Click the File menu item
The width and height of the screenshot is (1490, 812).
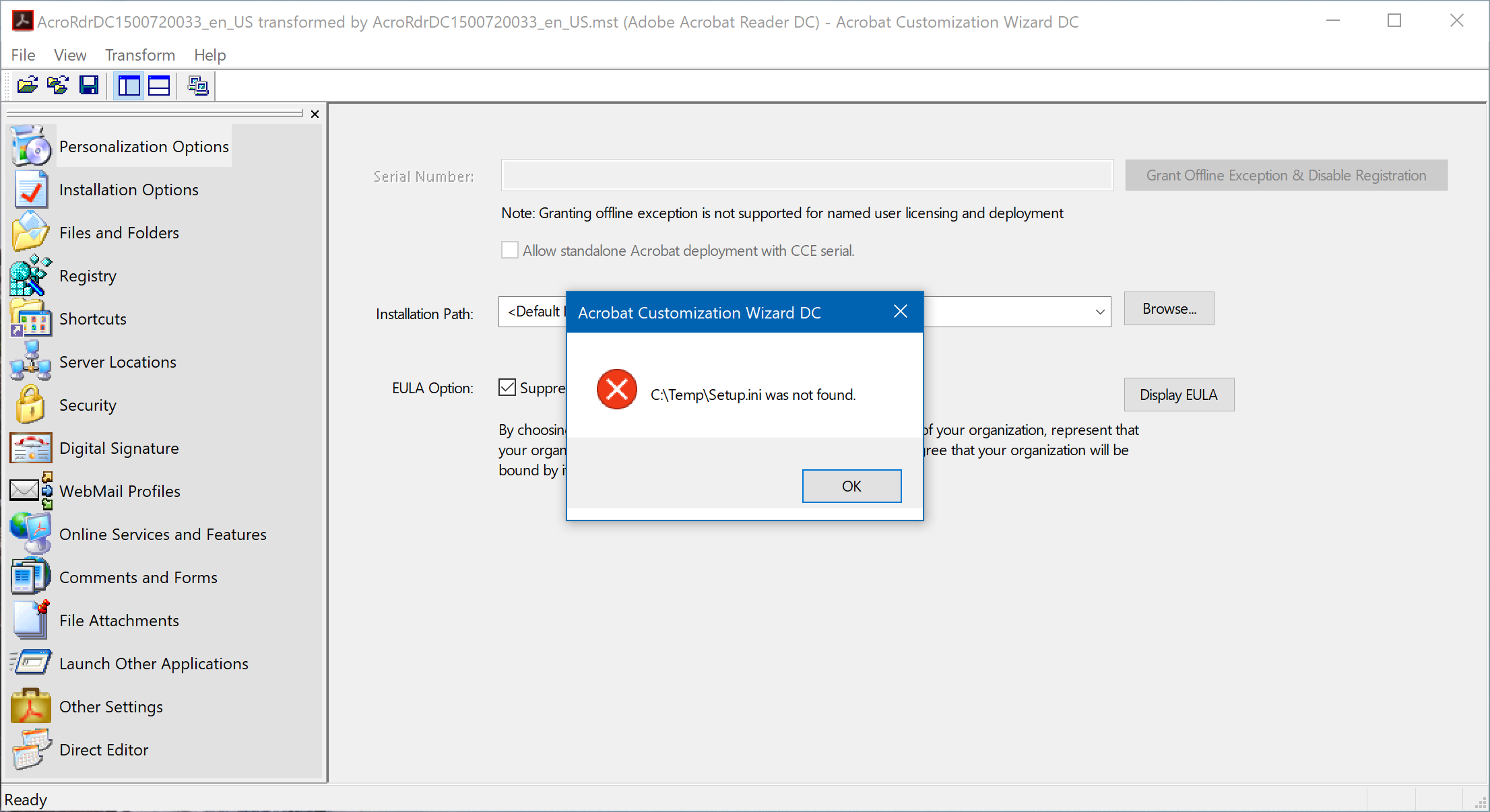(22, 55)
